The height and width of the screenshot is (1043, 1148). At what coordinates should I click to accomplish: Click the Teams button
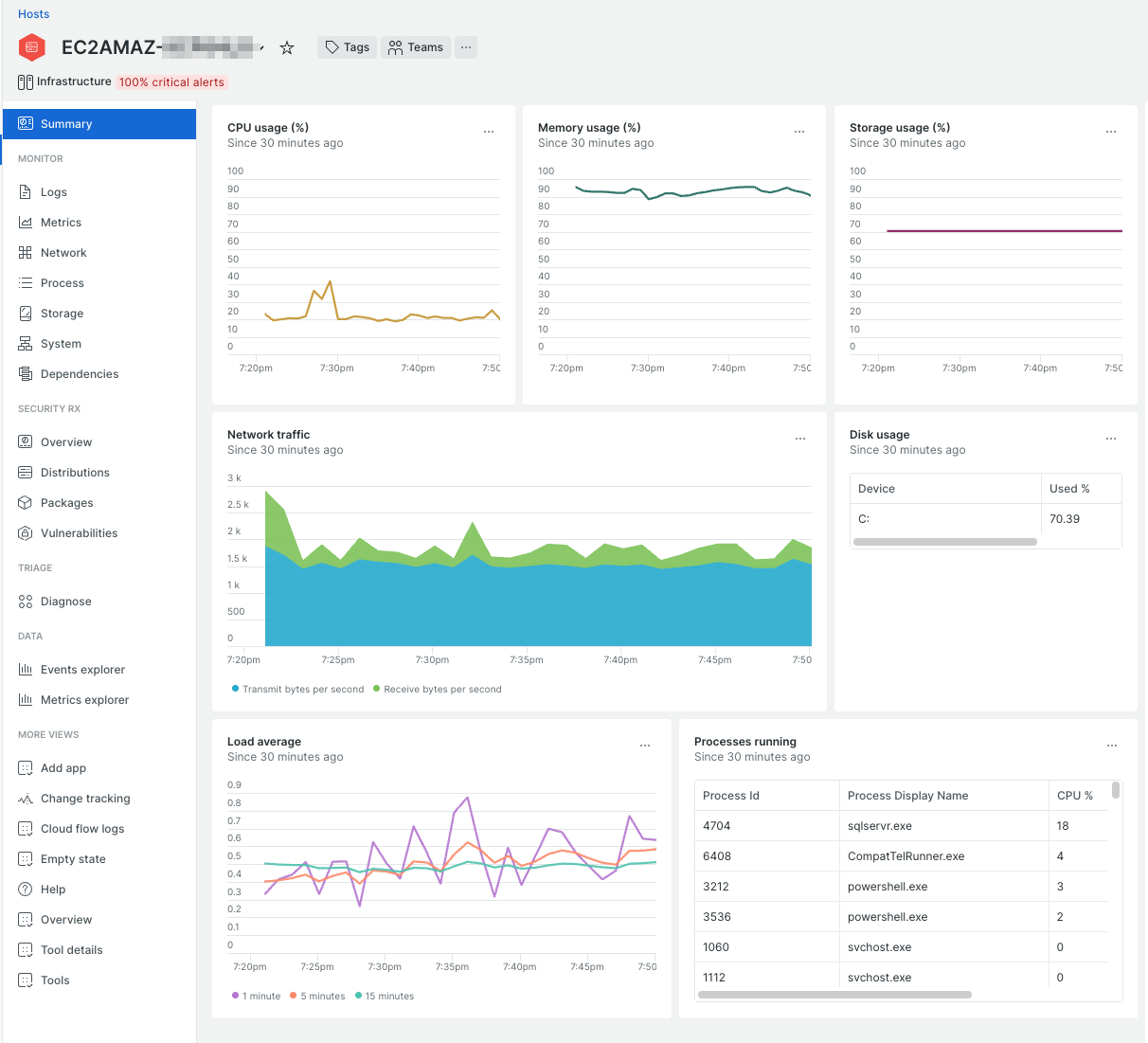coord(416,47)
